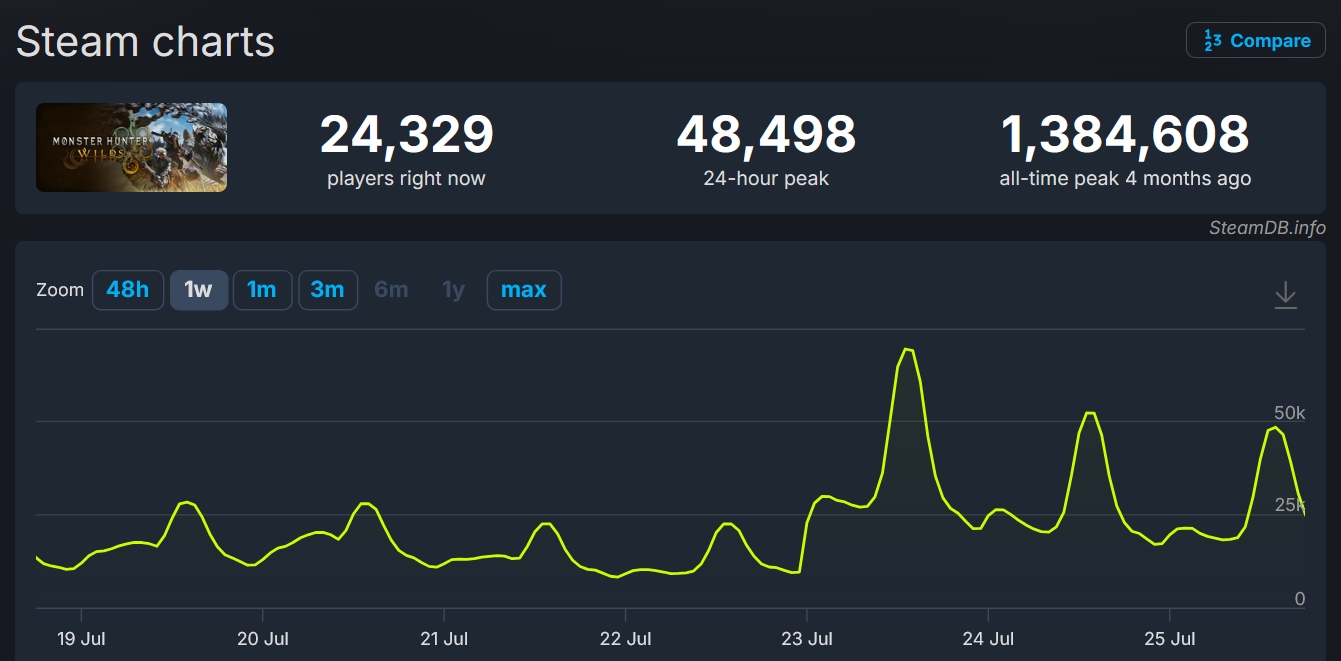Click the disabled 6m zoom option
The width and height of the screenshot is (1341, 661).
pos(391,290)
